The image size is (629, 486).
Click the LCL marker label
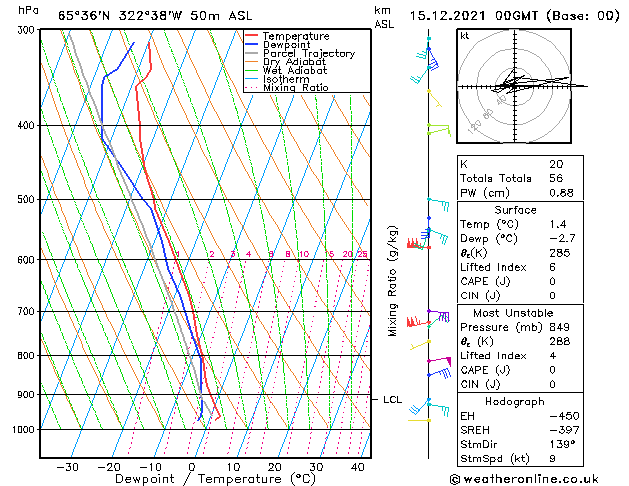pyautogui.click(x=392, y=400)
